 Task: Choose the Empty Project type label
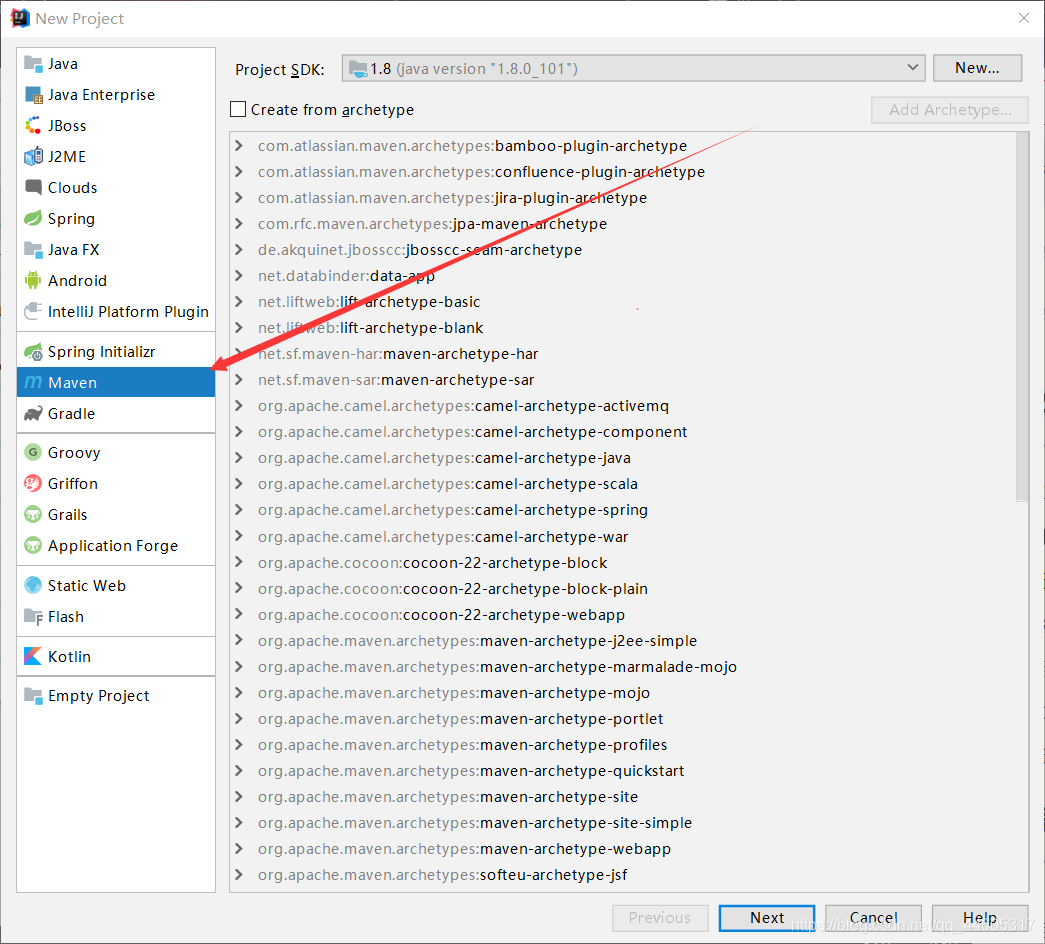click(99, 696)
